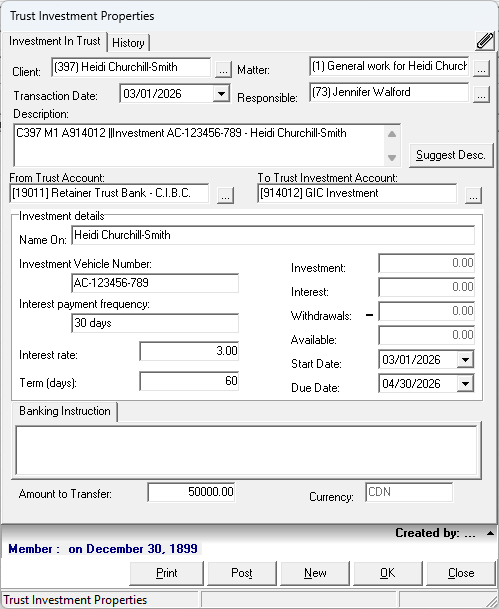This screenshot has width=499, height=609.
Task: Click the Investment amount field
Action: click(x=426, y=263)
